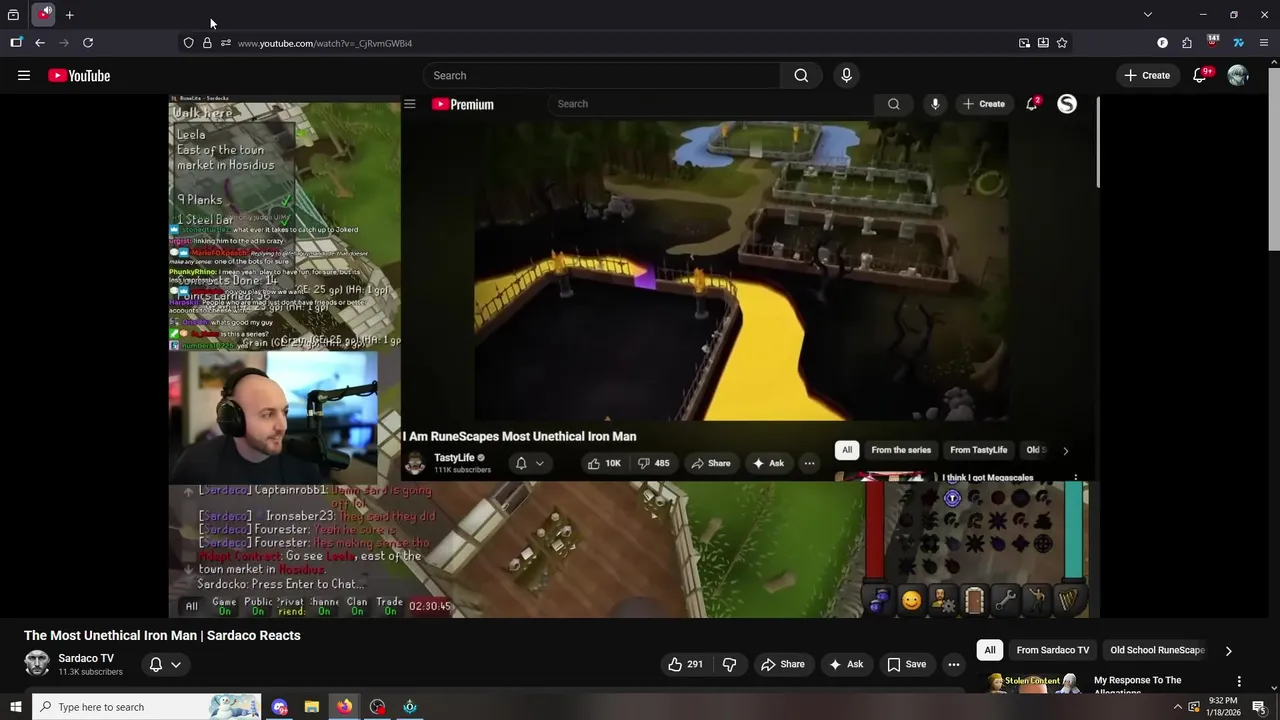Save the video to a playlist
Screen dimensions: 1280x720
(907, 664)
